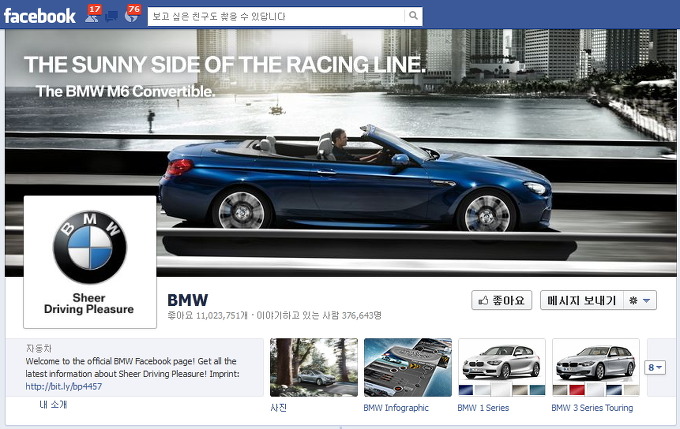680x429 pixels.
Task: Open the 사진 photos thumbnail
Action: coord(313,367)
